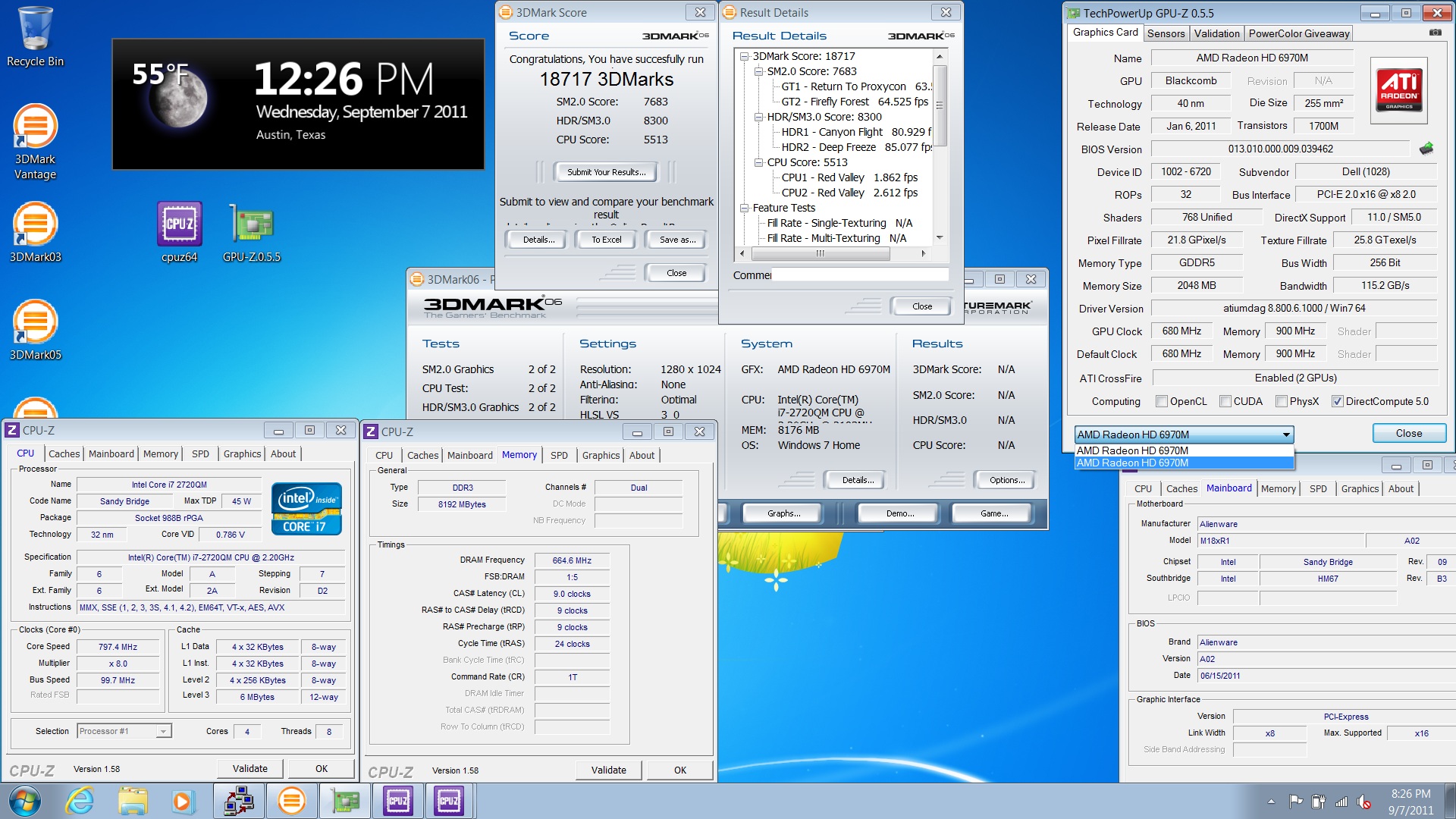This screenshot has width=1456, height=819.
Task: Click the 3DMark Score window title icon
Action: [506, 12]
